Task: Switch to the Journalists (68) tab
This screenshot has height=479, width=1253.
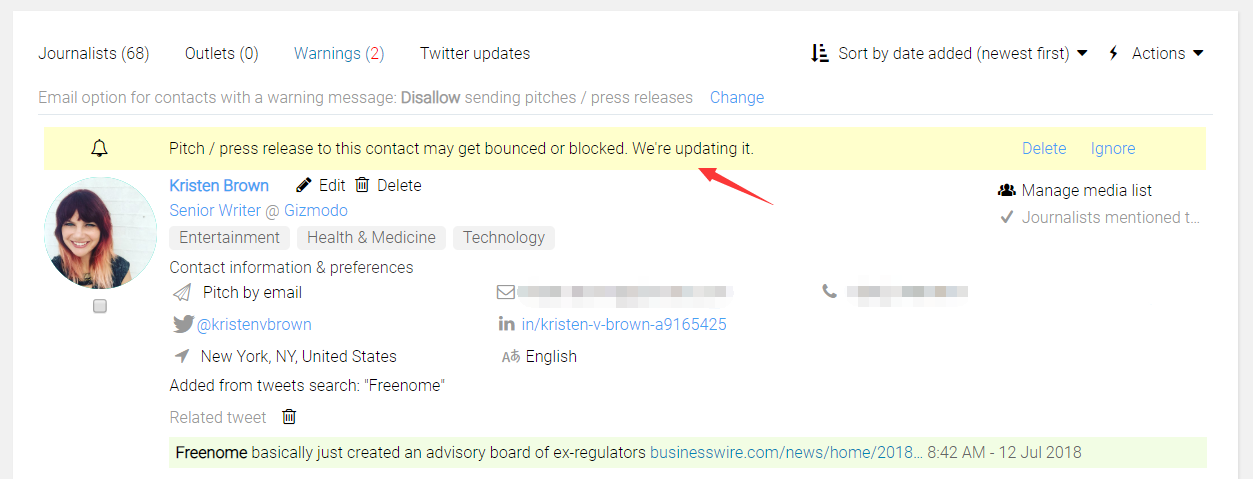Action: pos(94,53)
